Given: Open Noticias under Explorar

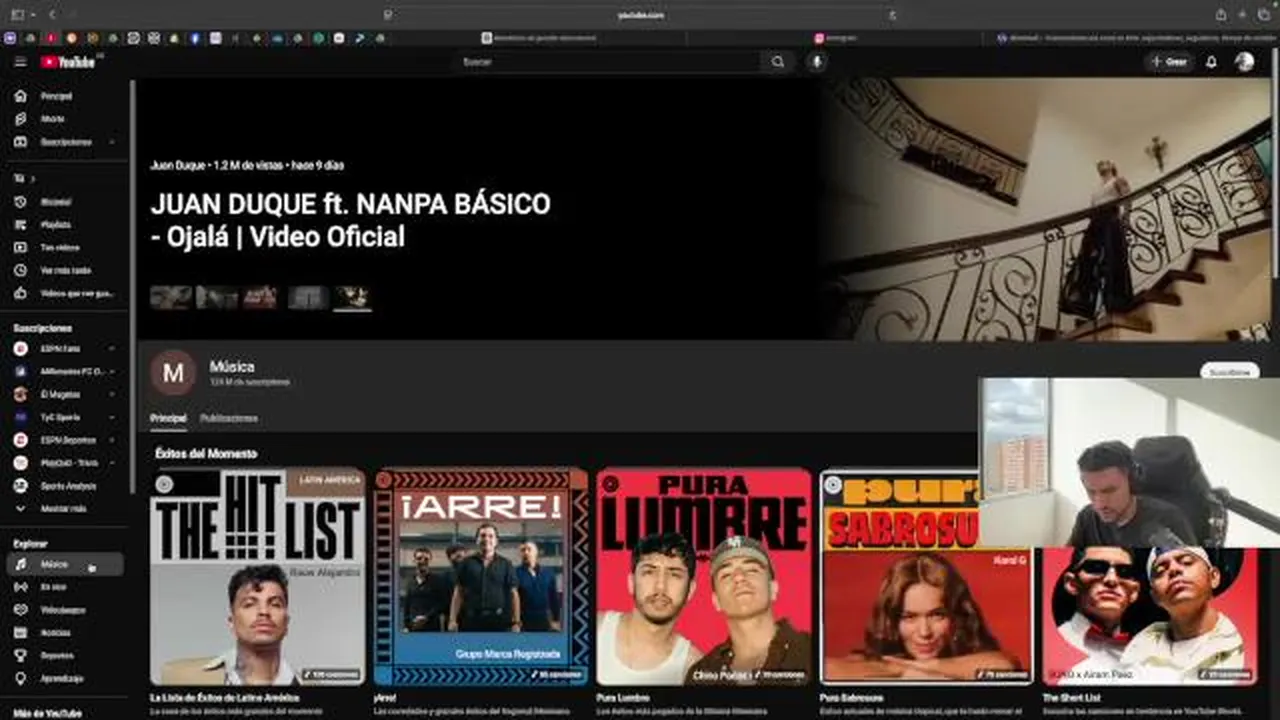Looking at the screenshot, I should click(65, 633).
